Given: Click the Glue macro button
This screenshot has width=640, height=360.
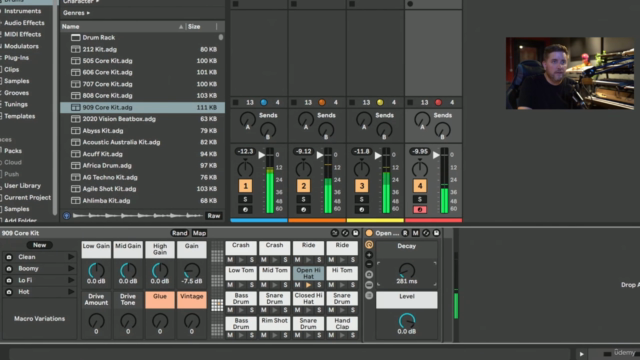Looking at the screenshot, I should (160, 300).
